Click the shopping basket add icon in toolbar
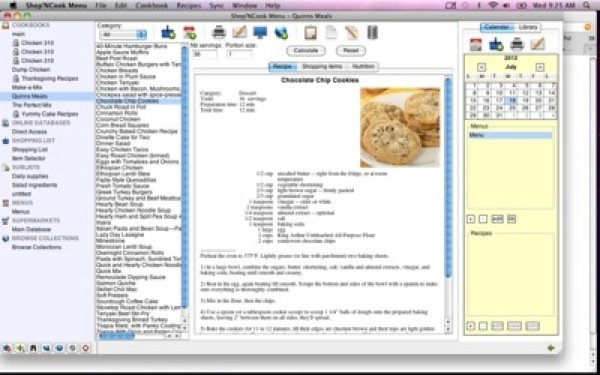This screenshot has height=375, width=600. tap(168, 33)
